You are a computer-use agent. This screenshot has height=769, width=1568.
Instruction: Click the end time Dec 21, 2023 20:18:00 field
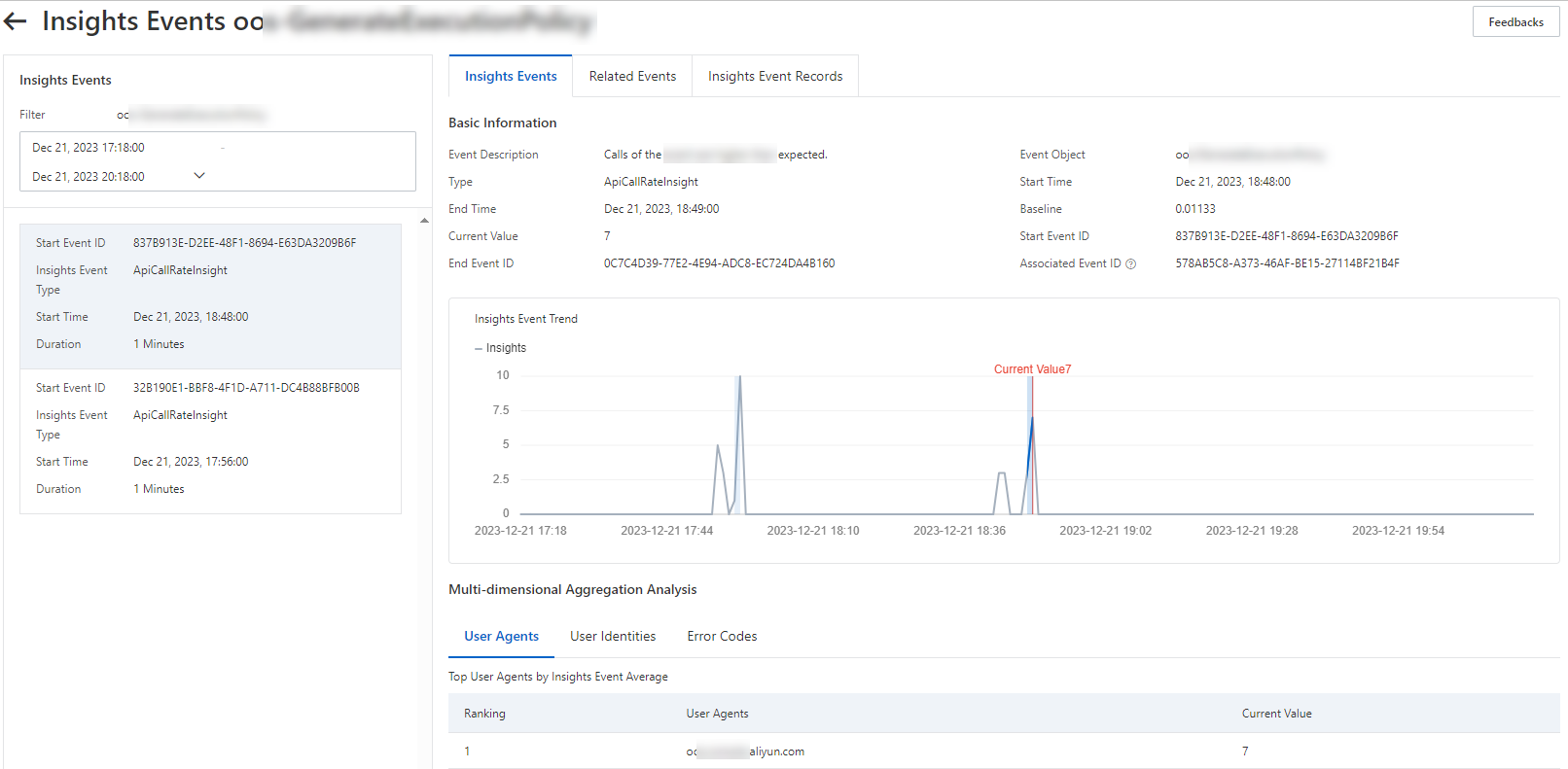(x=89, y=177)
